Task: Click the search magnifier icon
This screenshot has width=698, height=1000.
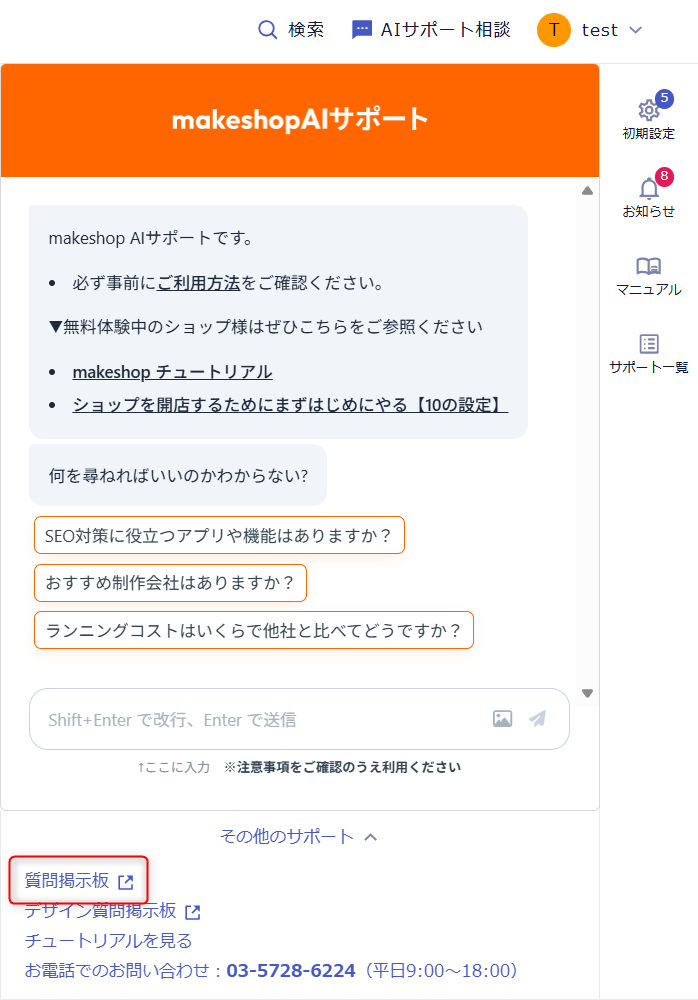Action: pos(267,30)
